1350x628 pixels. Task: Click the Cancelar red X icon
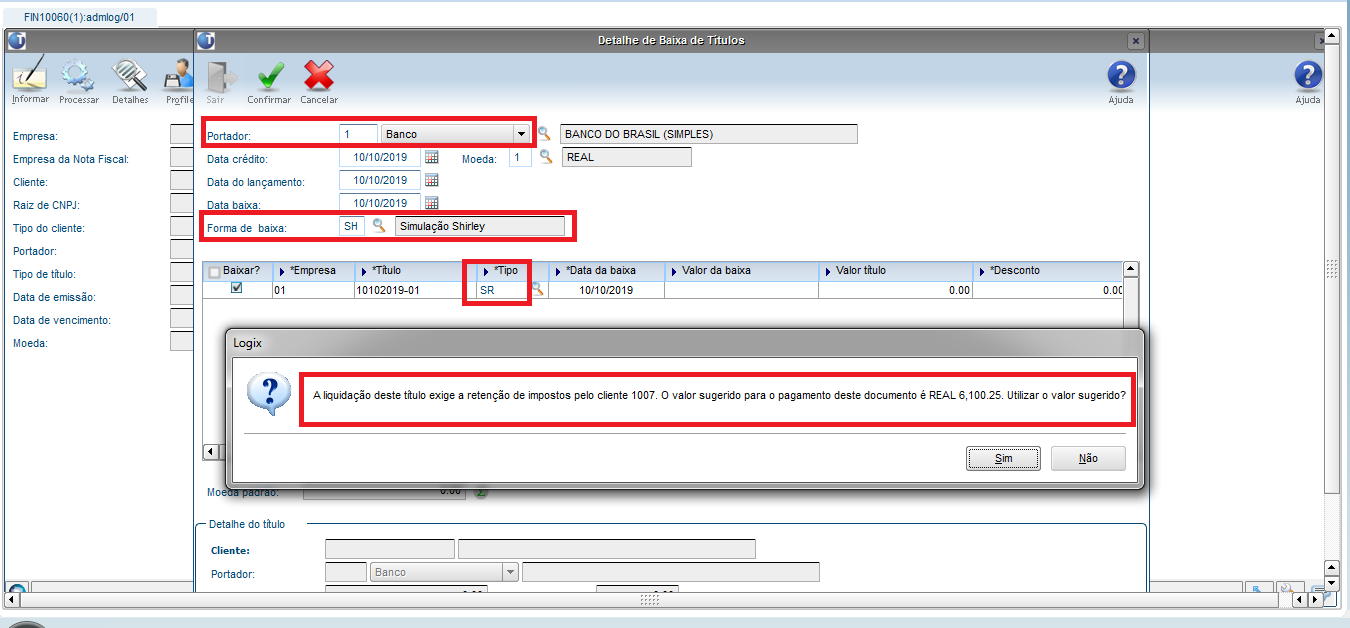pyautogui.click(x=319, y=76)
